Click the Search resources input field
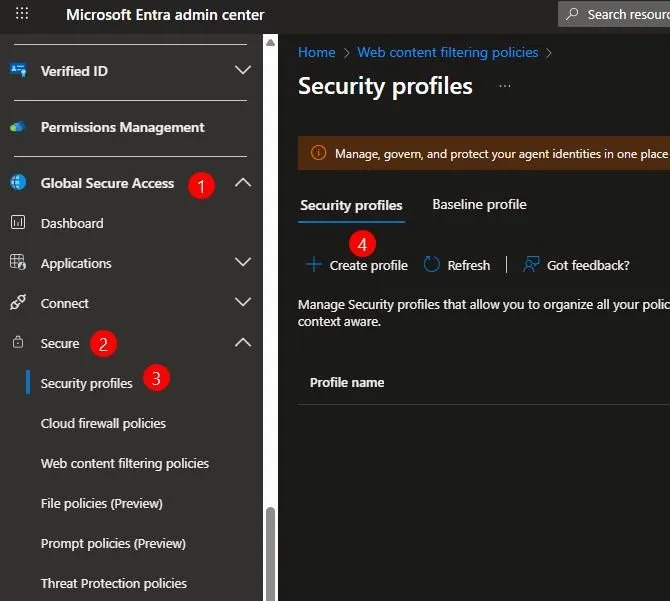 point(614,14)
